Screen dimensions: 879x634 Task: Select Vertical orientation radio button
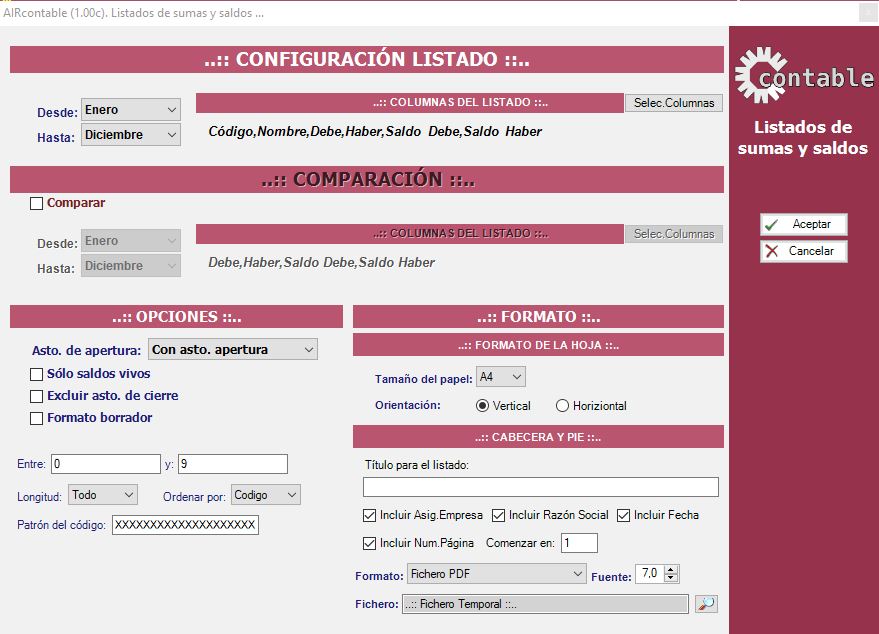[x=482, y=406]
